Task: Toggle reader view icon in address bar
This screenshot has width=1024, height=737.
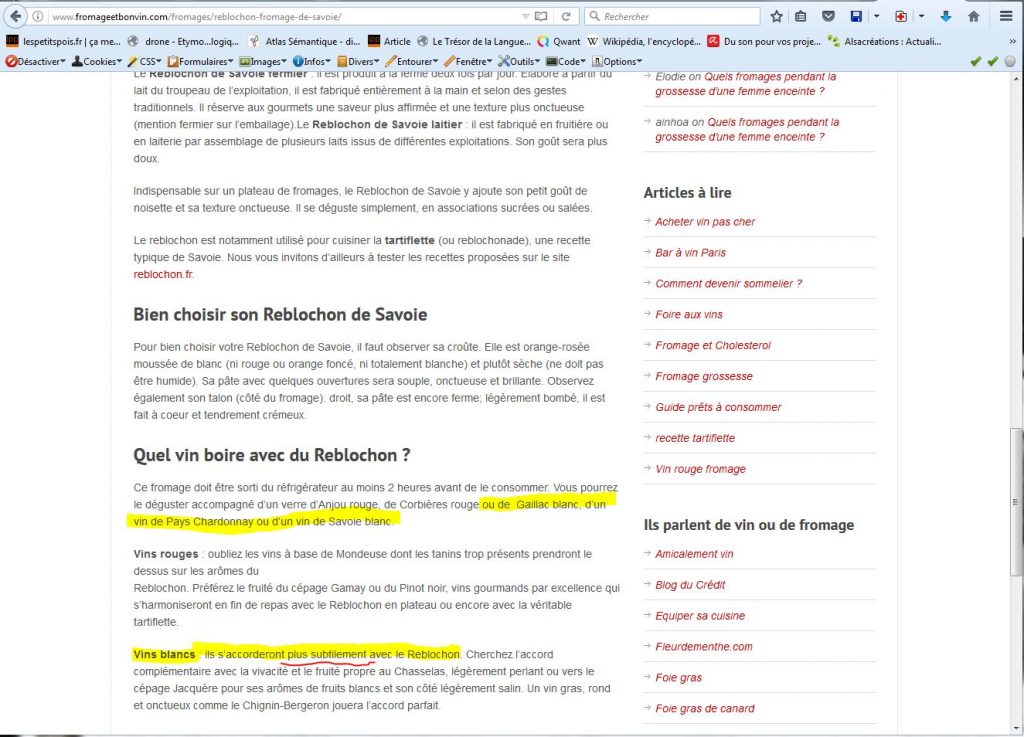Action: 542,16
